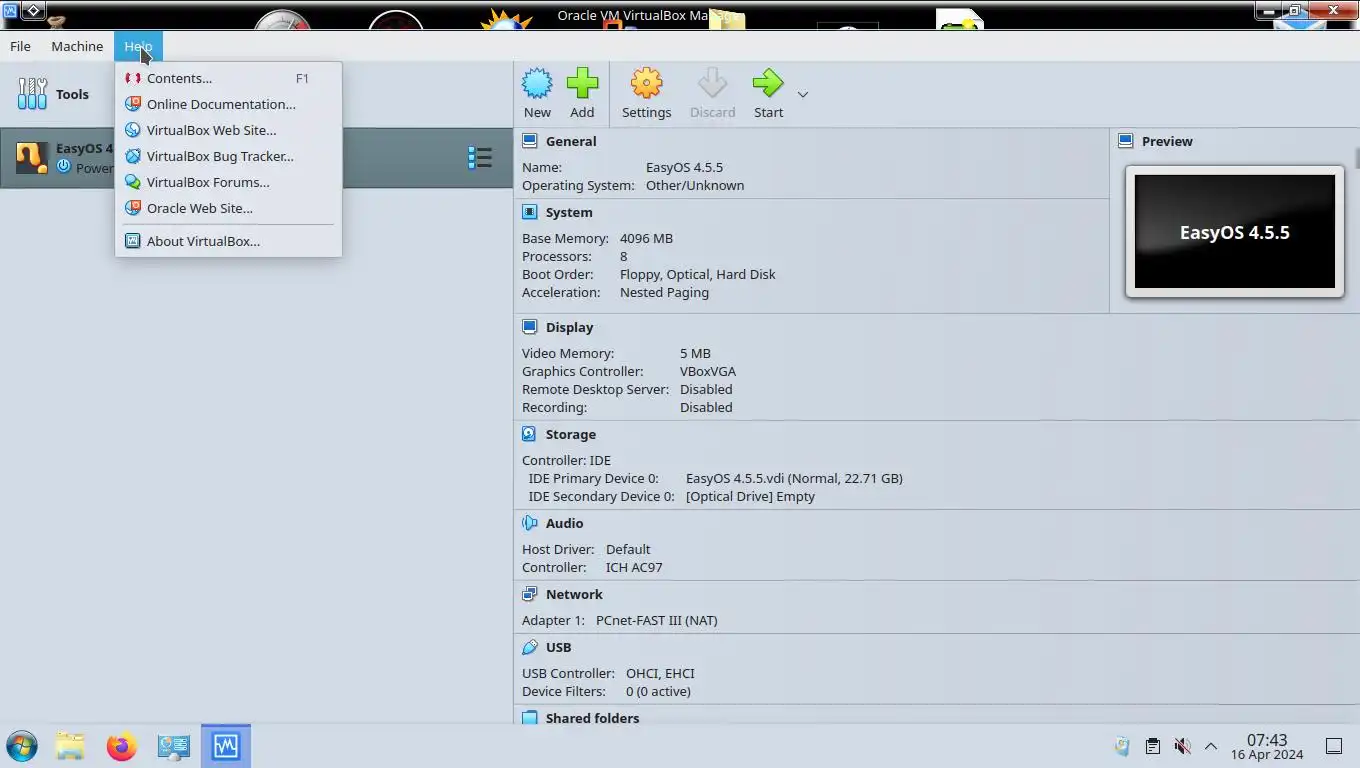Click the green Start arrow icon
Screen dimensions: 1360x768
click(x=768, y=83)
